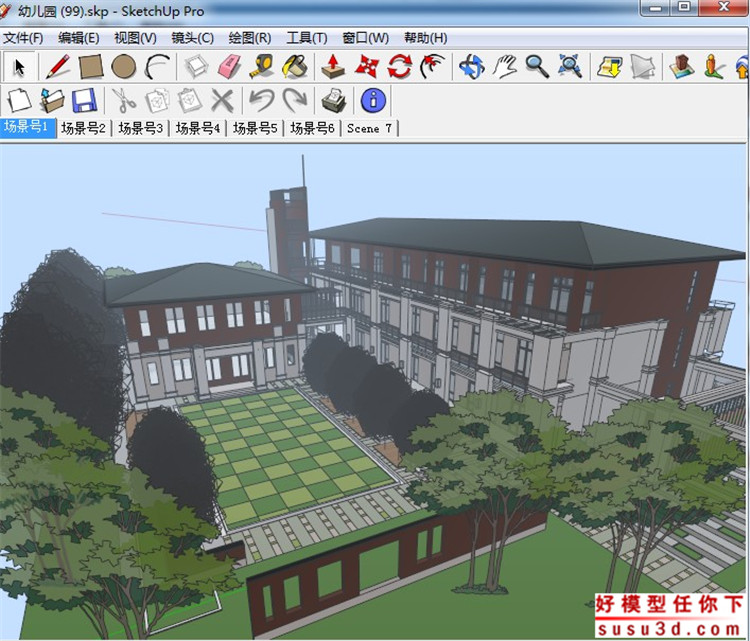Open Model Info blue icon
750x641 pixels.
(373, 100)
